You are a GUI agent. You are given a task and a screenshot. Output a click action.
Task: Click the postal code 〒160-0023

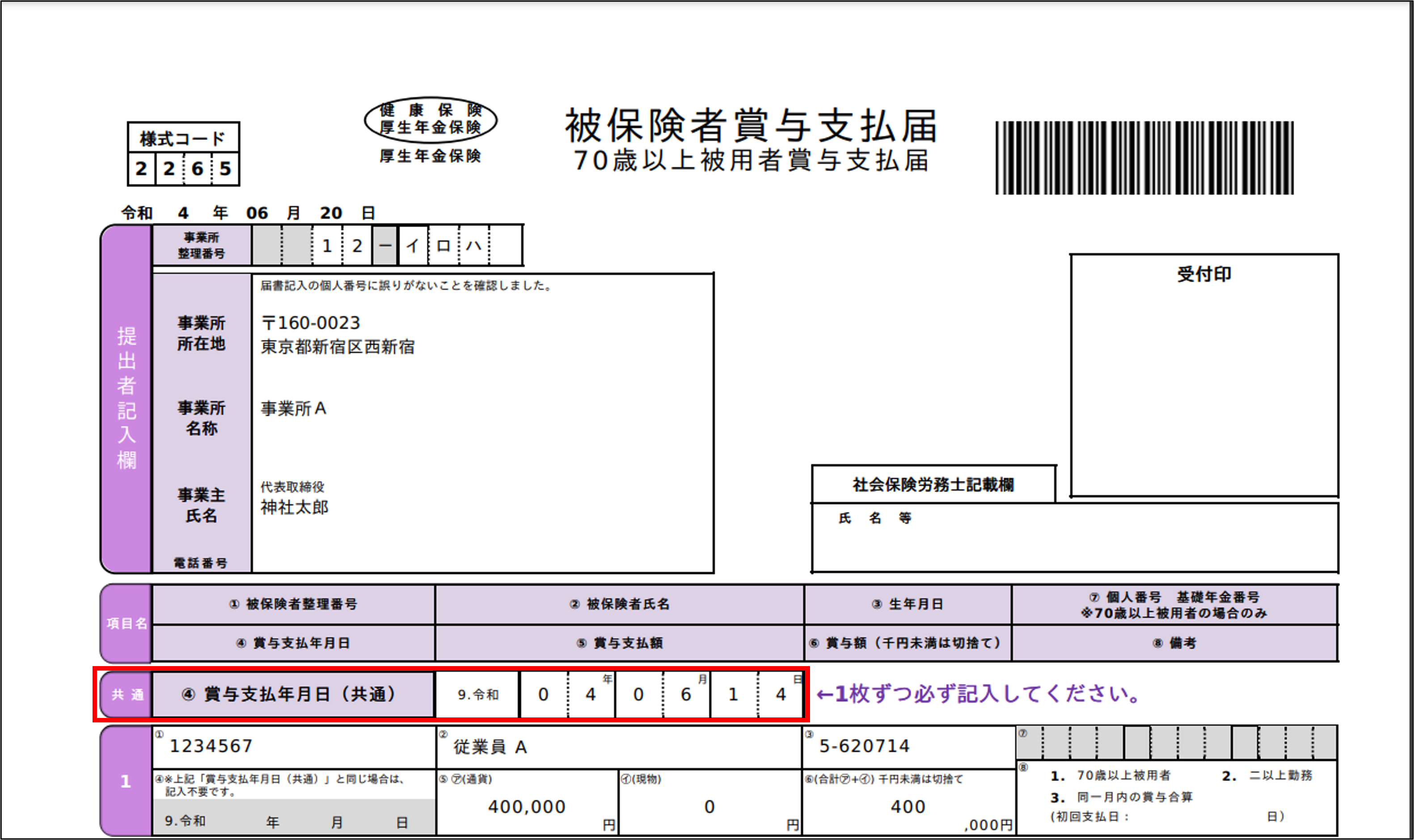310,323
